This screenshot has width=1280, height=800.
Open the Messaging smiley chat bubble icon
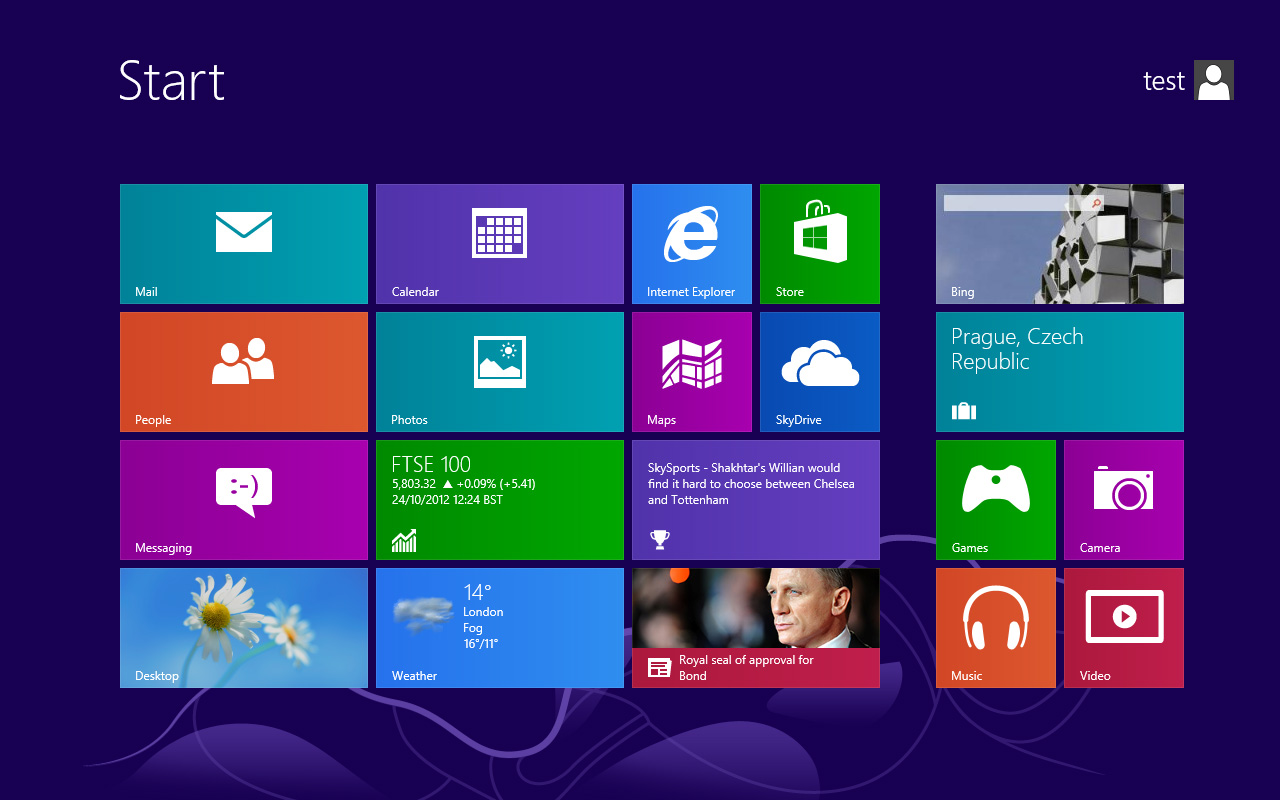pyautogui.click(x=244, y=492)
